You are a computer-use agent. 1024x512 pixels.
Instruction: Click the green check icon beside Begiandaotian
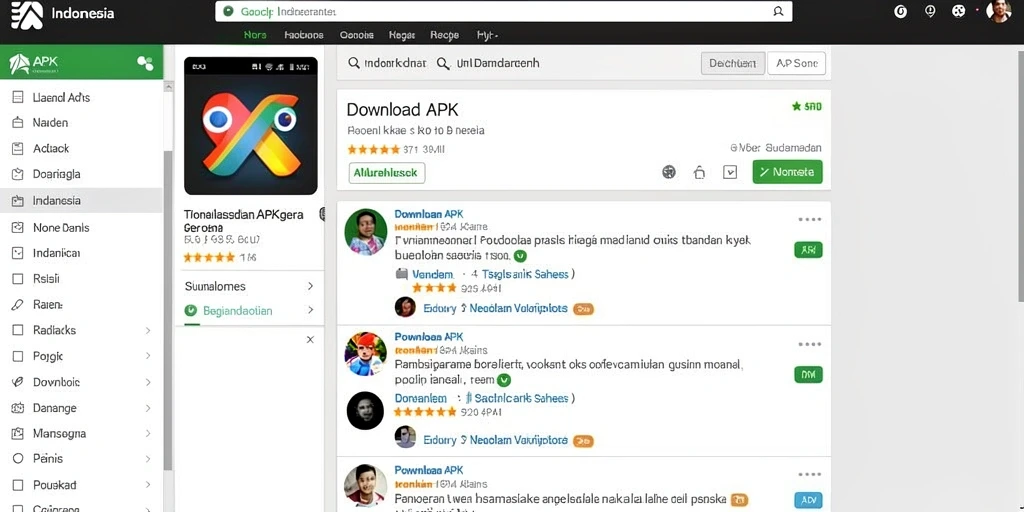[x=191, y=311]
